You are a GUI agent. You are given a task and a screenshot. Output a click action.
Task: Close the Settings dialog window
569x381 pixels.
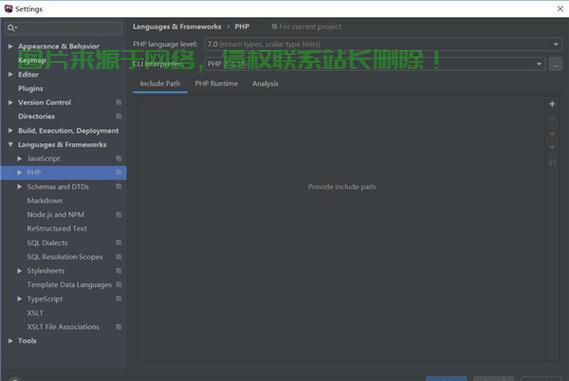click(560, 9)
